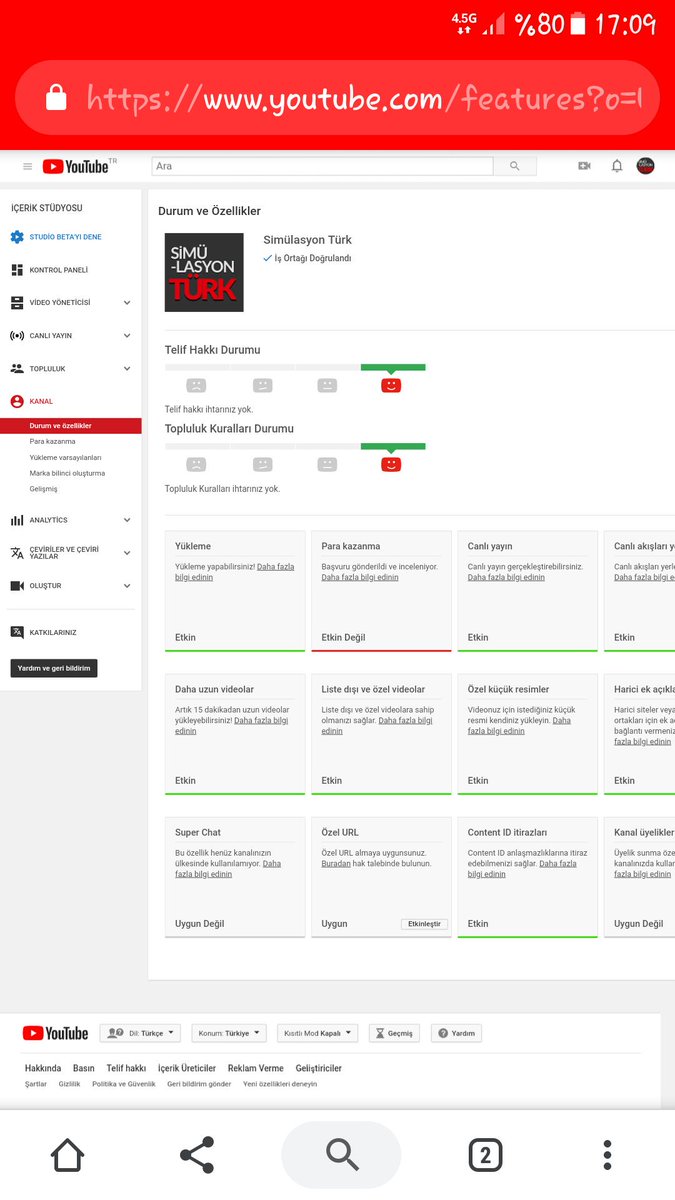Click Reklam Verme footer link
675x1200 pixels.
(x=256, y=1068)
